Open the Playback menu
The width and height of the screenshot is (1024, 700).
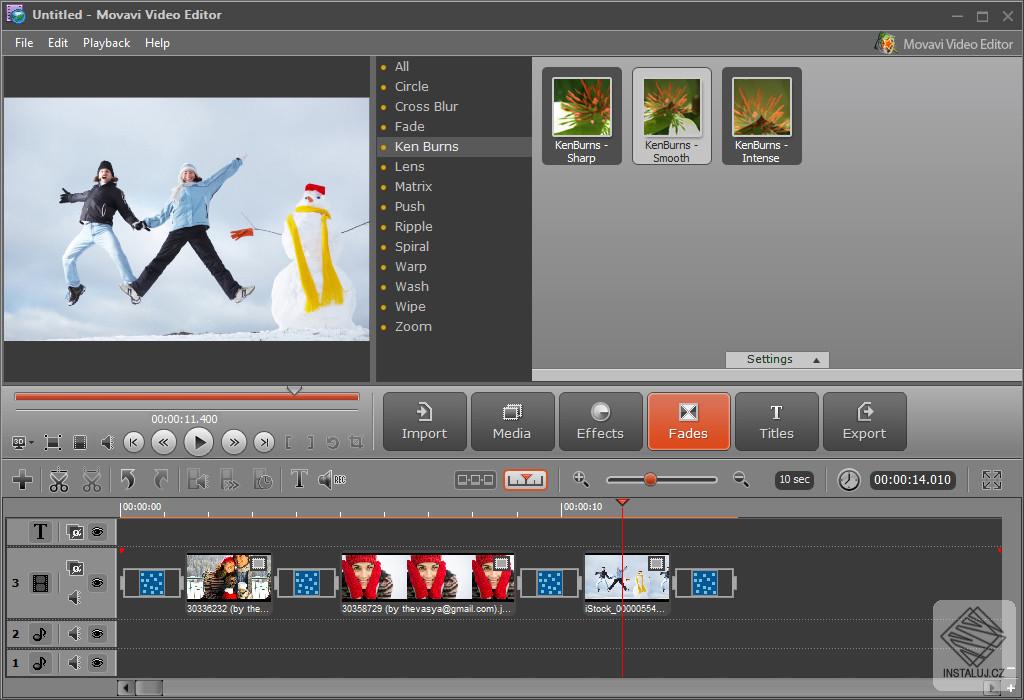point(106,43)
